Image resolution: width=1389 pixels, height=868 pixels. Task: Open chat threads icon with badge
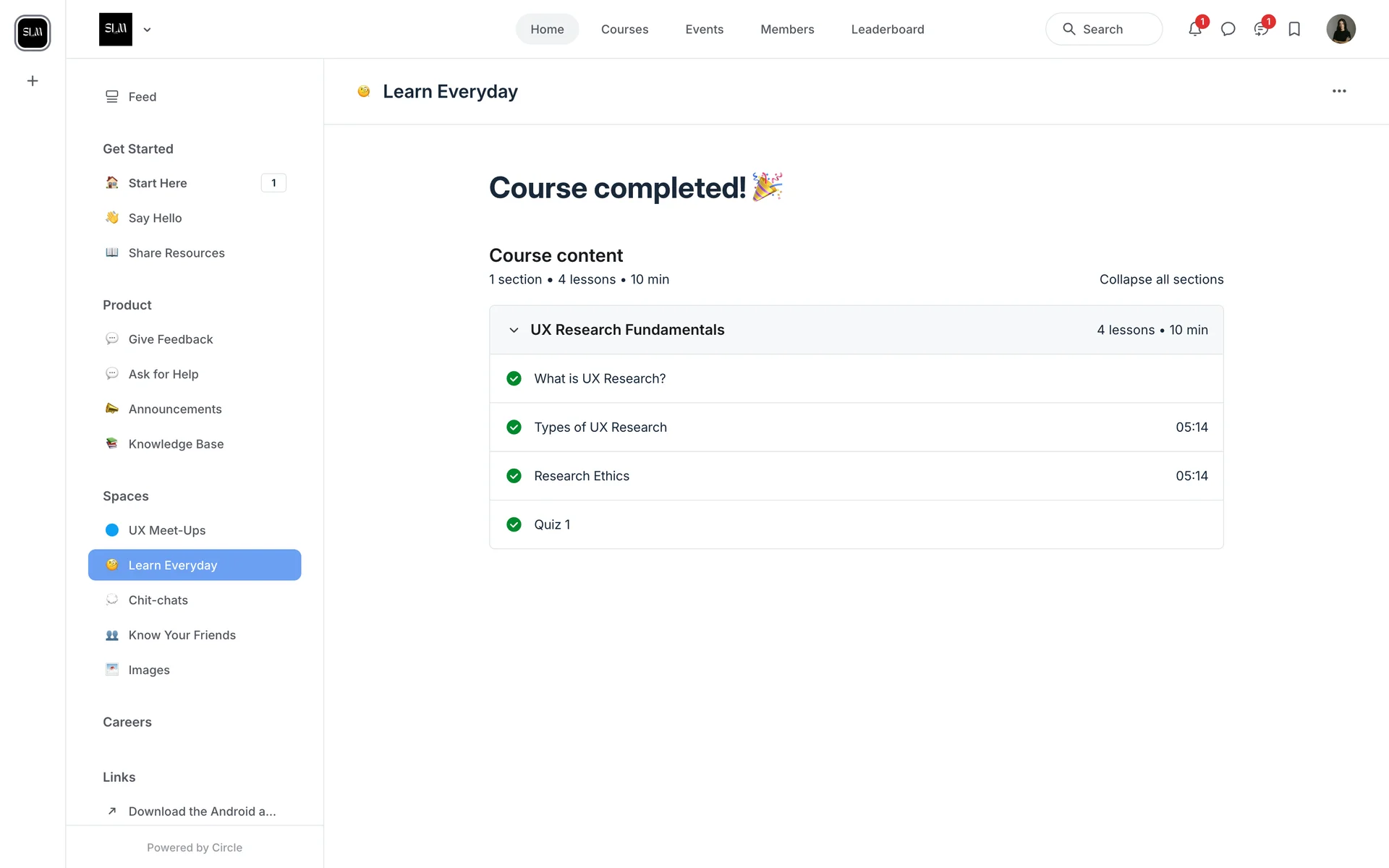(x=1261, y=30)
